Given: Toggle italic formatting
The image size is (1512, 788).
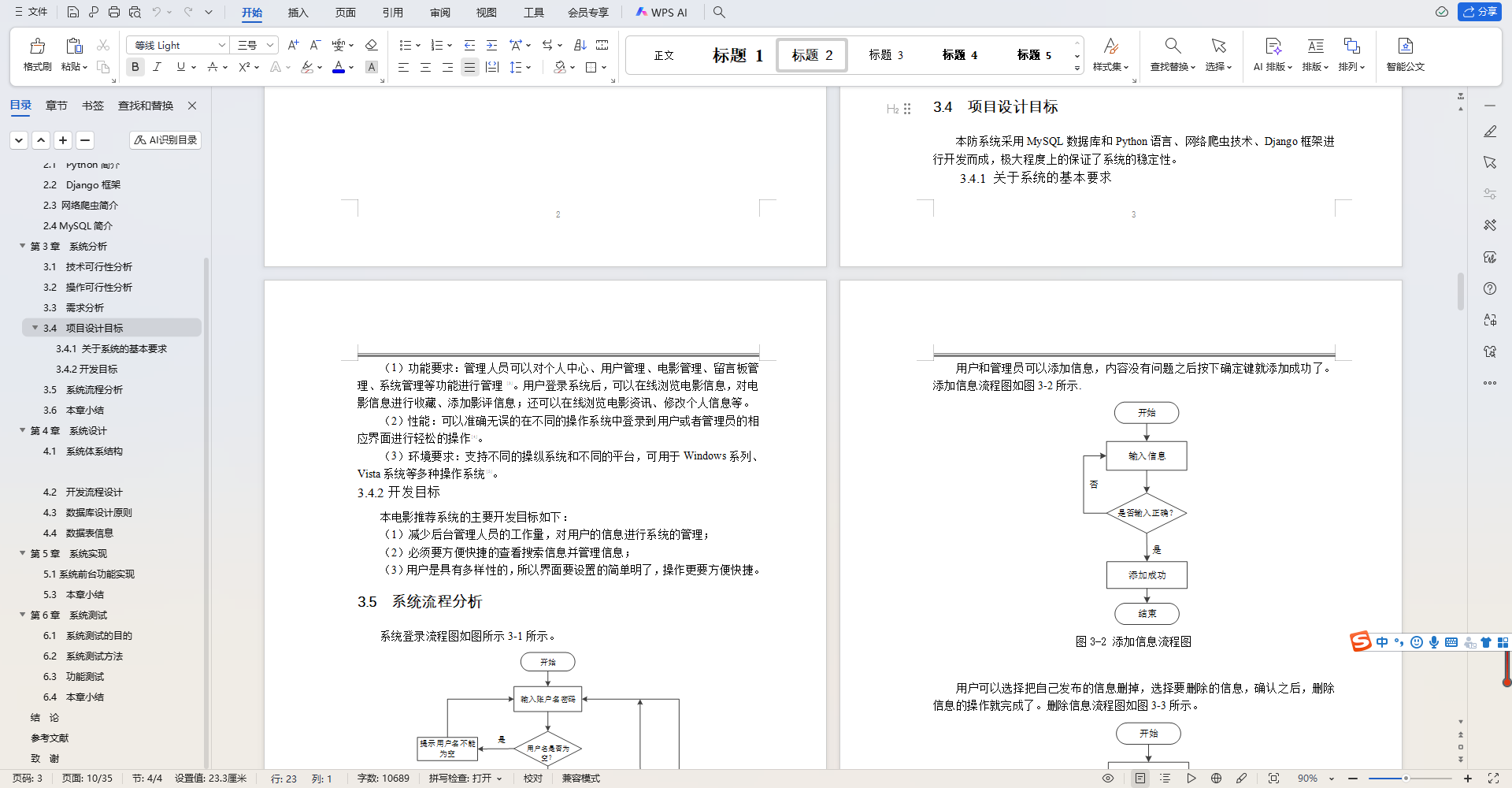Looking at the screenshot, I should point(157,67).
